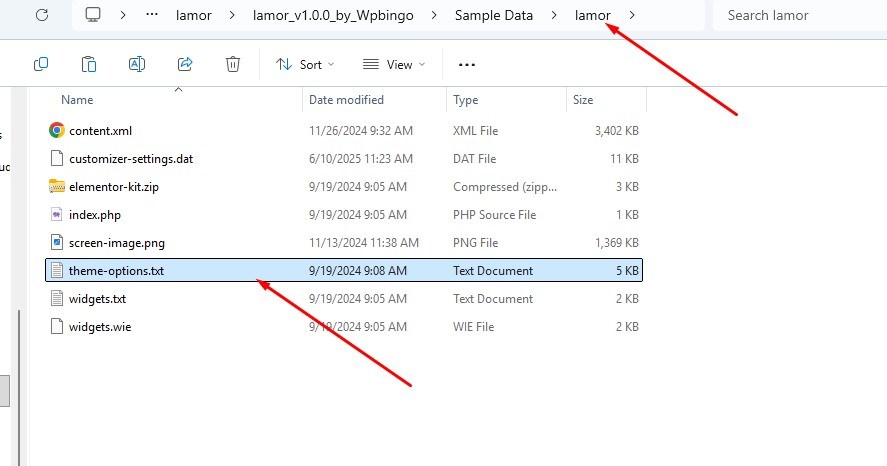
Task: Show hidden breadcrumb path via ellipsis
Action: [x=152, y=15]
